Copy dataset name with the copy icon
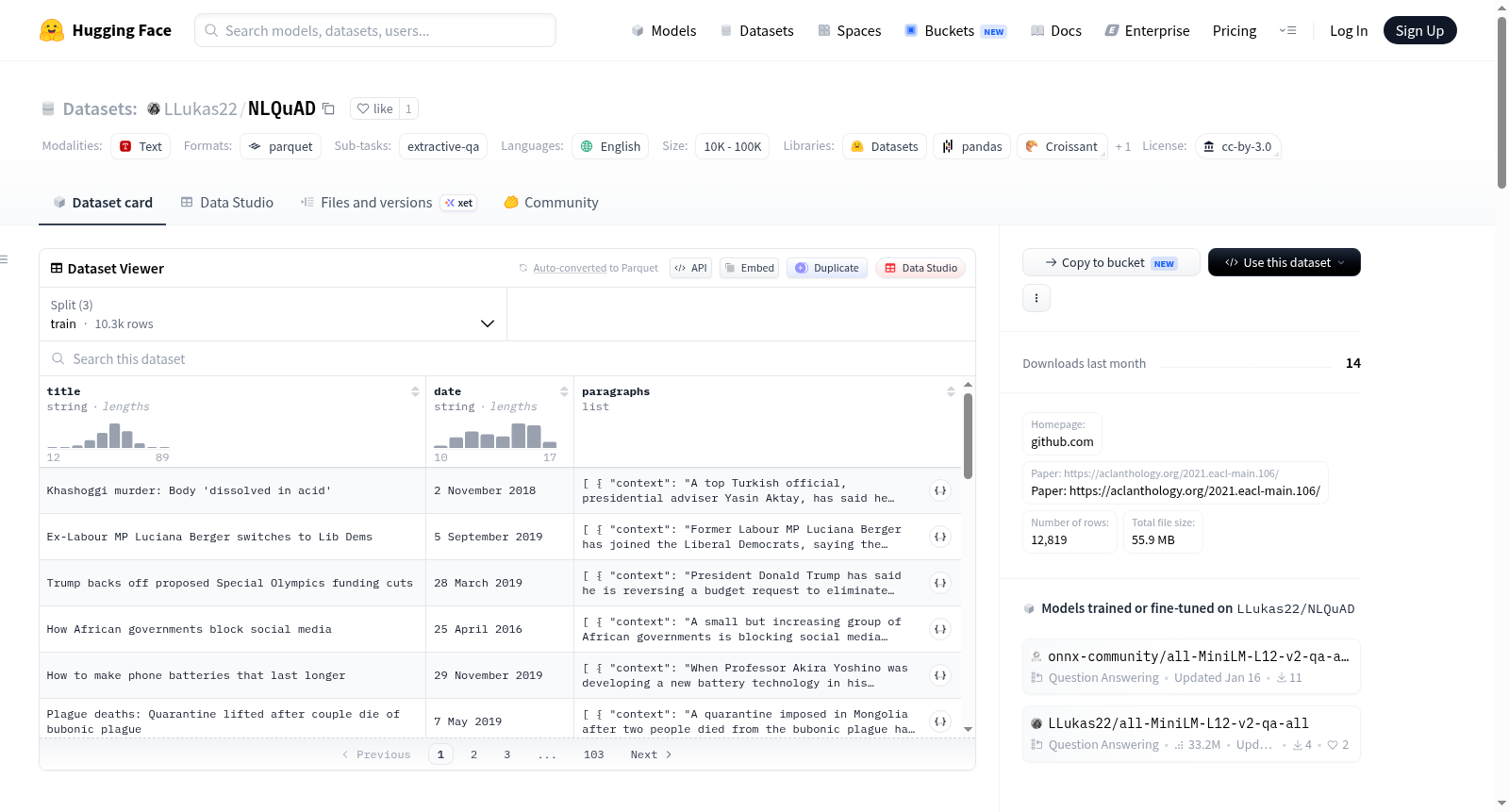The width and height of the screenshot is (1509, 812). point(328,108)
